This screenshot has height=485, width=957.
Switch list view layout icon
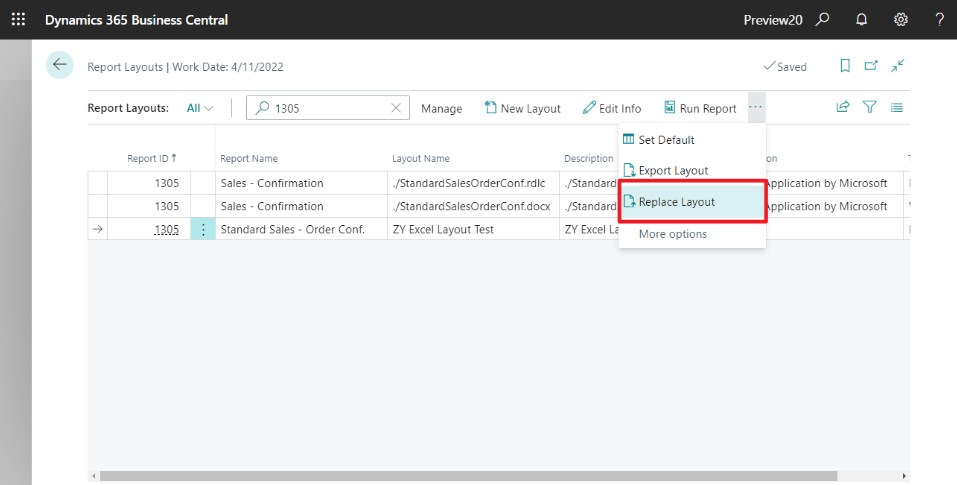click(897, 108)
